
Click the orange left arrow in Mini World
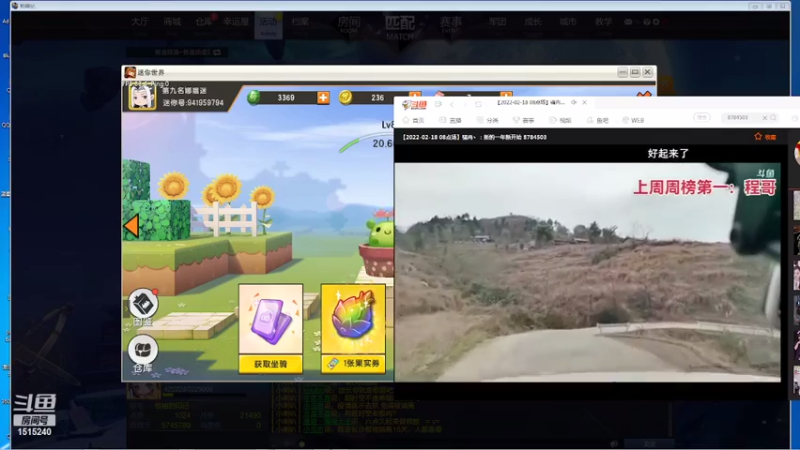[131, 226]
